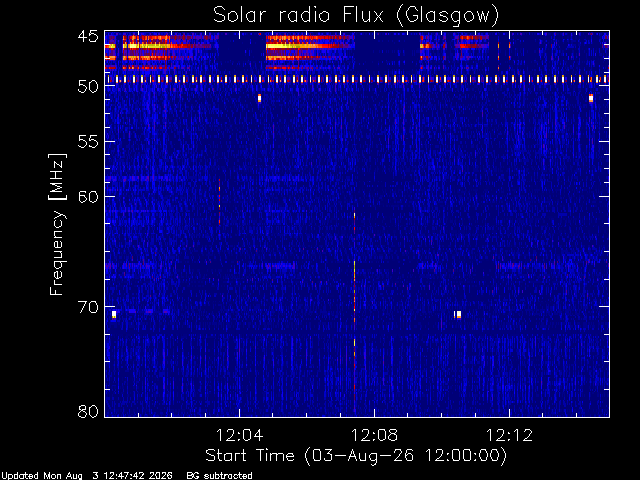Click the white spot near 51 MHz around 12:04
Image resolution: width=640 pixels, height=480 pixels.
coord(259,98)
